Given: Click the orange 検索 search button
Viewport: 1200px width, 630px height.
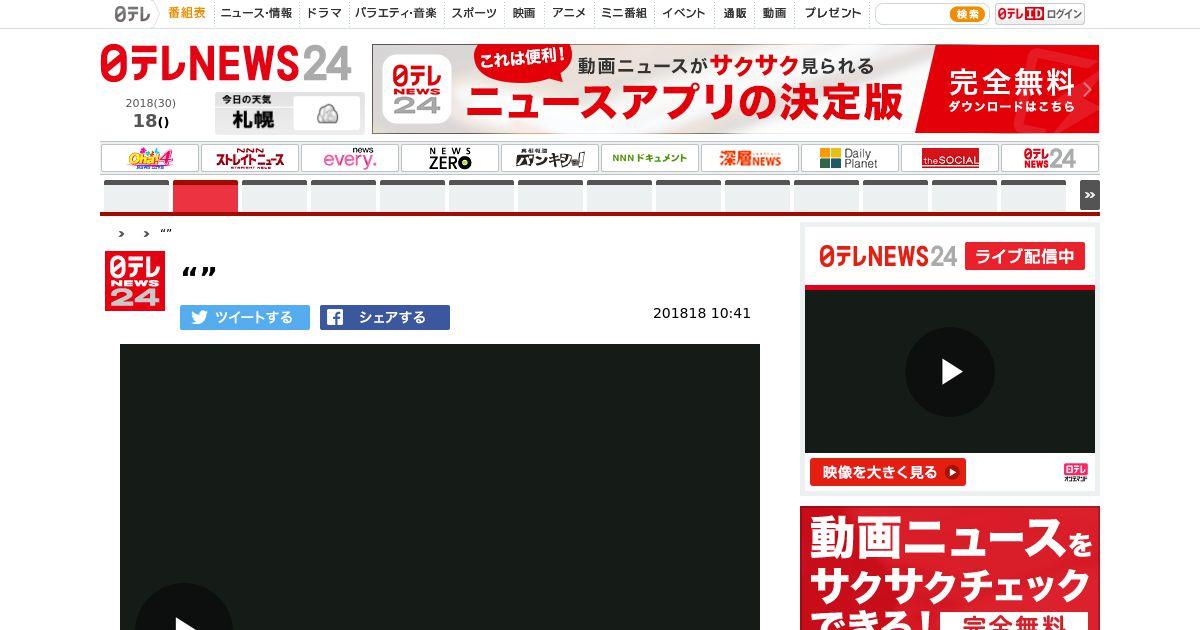Looking at the screenshot, I should coord(967,14).
